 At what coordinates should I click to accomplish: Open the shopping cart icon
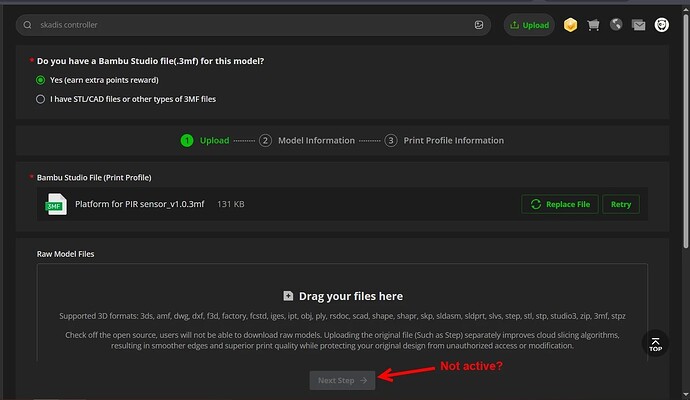coord(593,25)
